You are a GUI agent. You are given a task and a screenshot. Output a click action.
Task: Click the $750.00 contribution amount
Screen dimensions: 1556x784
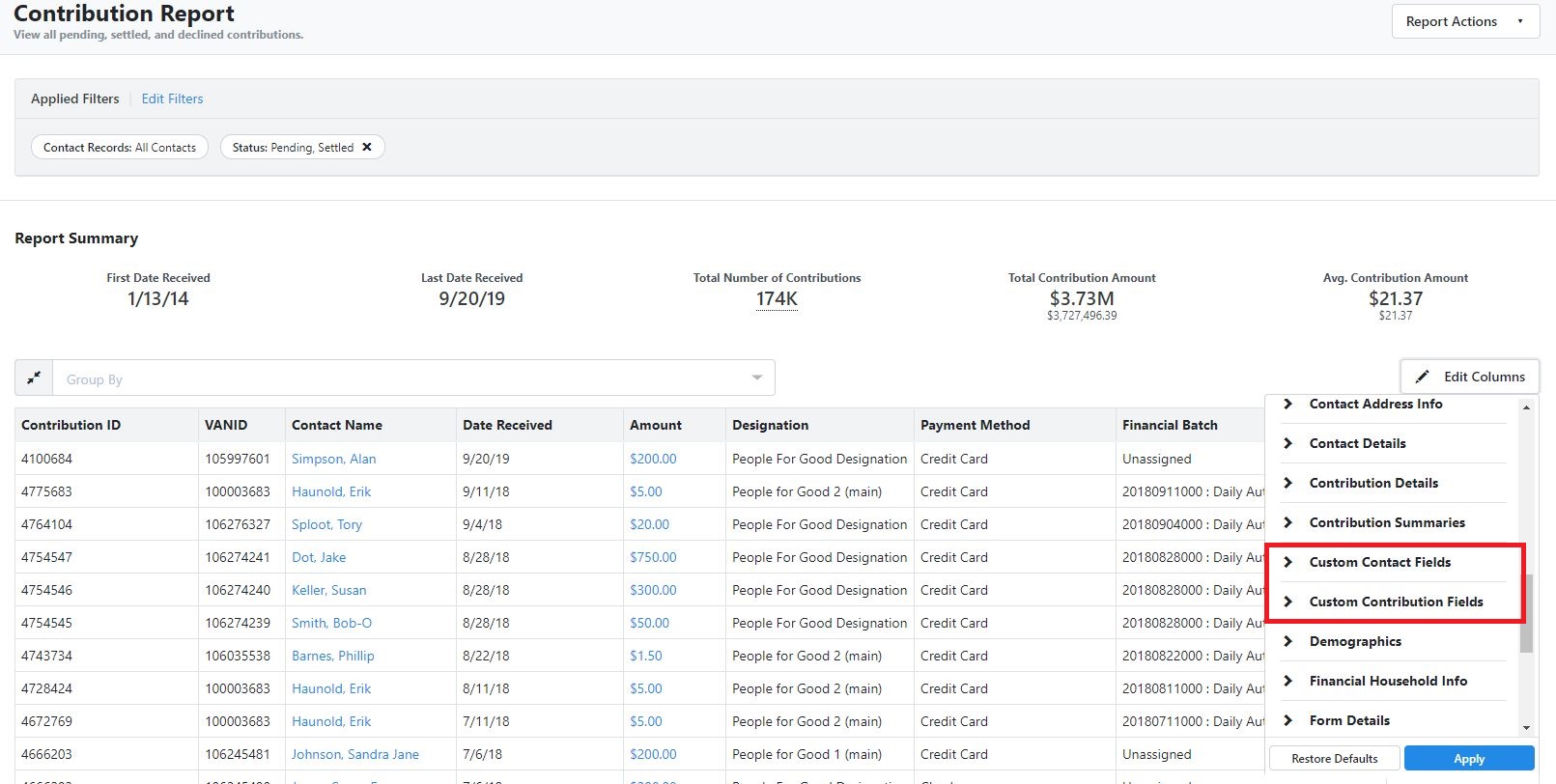click(x=653, y=557)
